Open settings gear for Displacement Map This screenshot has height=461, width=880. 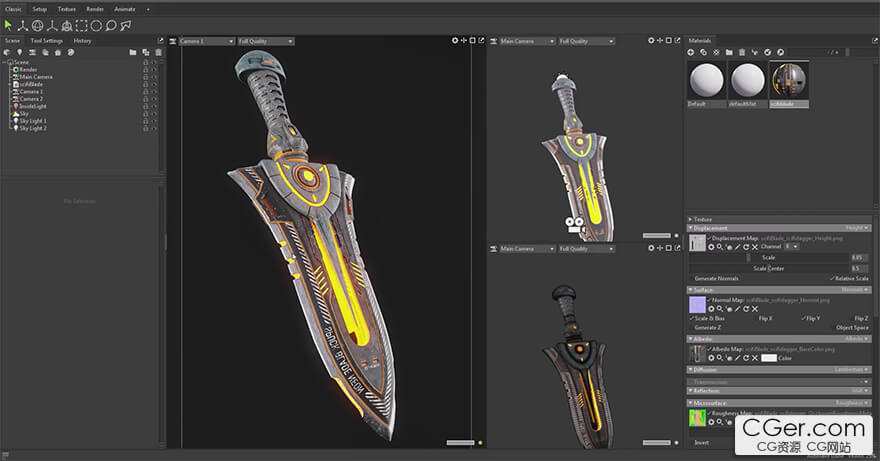(711, 247)
